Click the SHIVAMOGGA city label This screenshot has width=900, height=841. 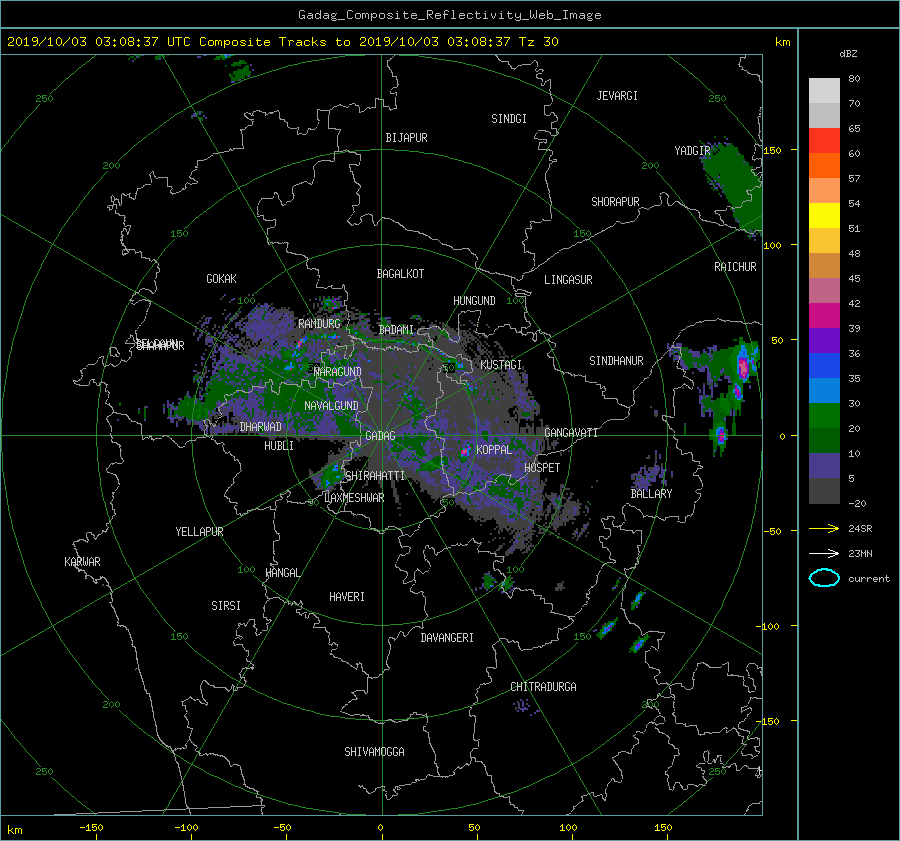click(x=374, y=752)
